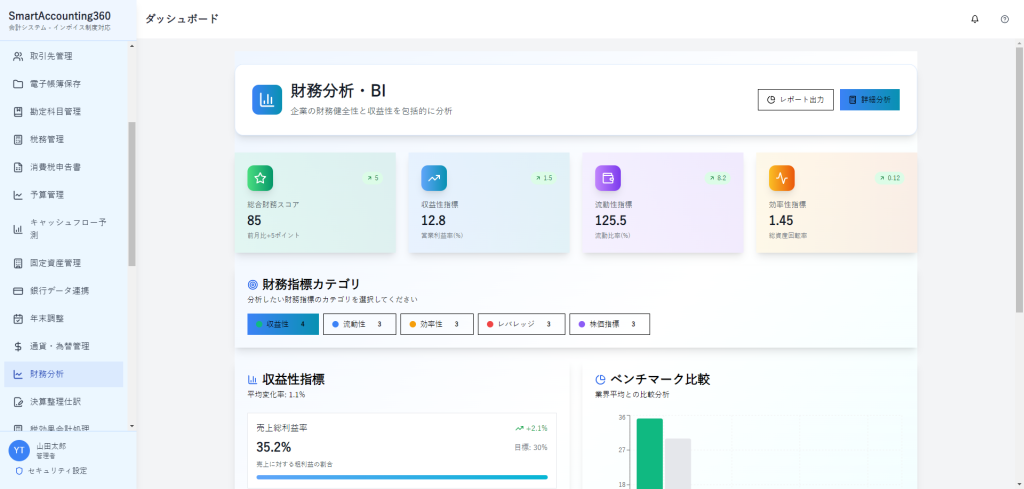This screenshot has width=1024, height=489.
Task: Click the レポート出力 button
Action: (x=795, y=100)
